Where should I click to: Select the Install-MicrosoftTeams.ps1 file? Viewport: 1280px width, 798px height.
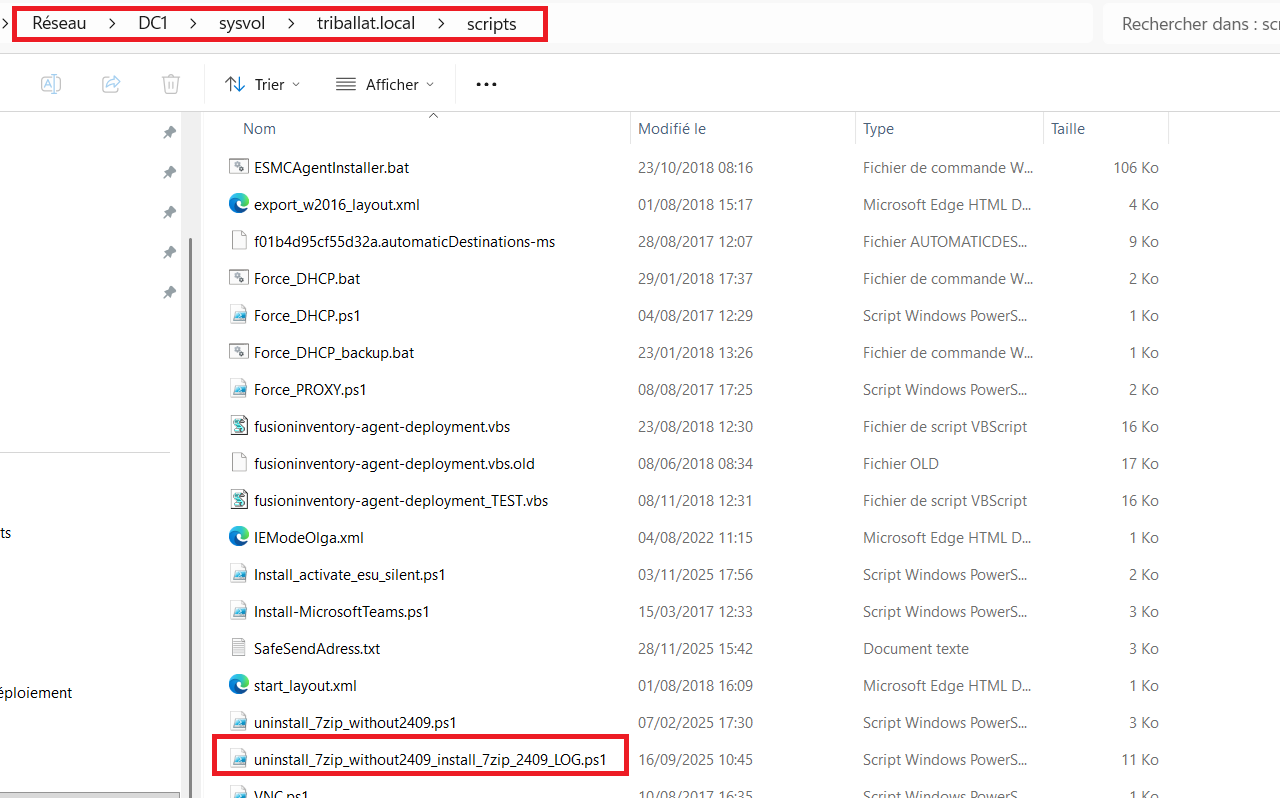click(341, 611)
